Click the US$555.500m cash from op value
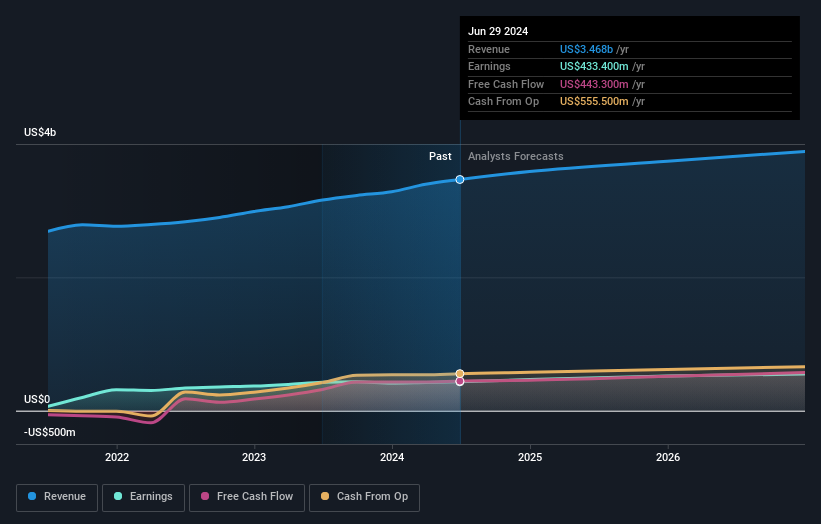The image size is (821, 524). coord(594,102)
